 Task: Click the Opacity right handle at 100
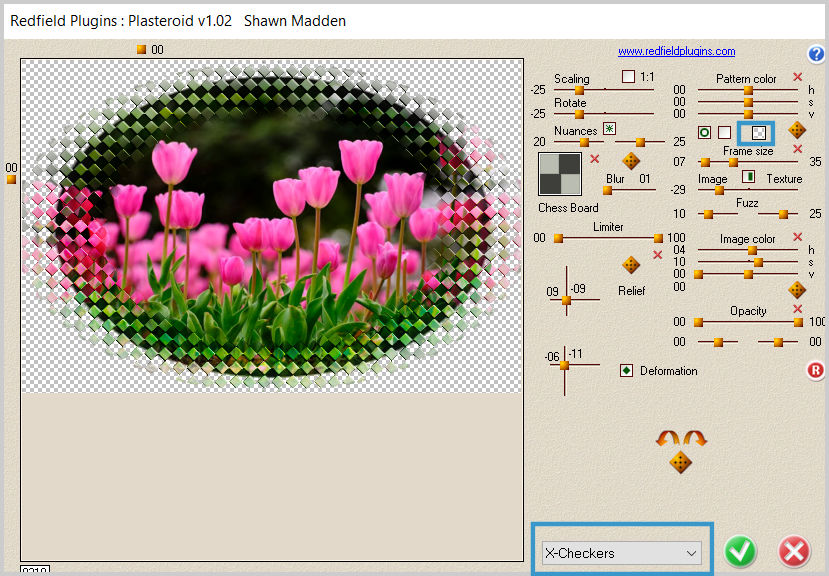798,322
